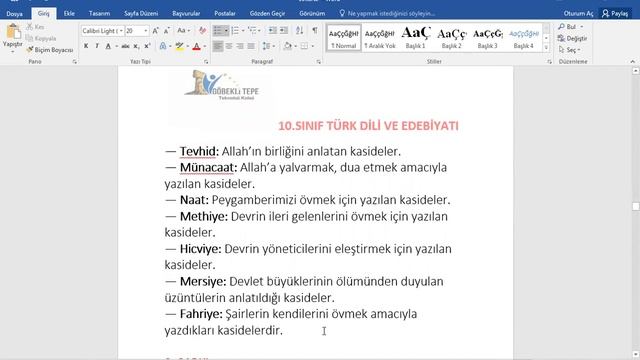Screen dimensions: 640x360
Task: Open the Görünüm tab
Action: click(312, 13)
